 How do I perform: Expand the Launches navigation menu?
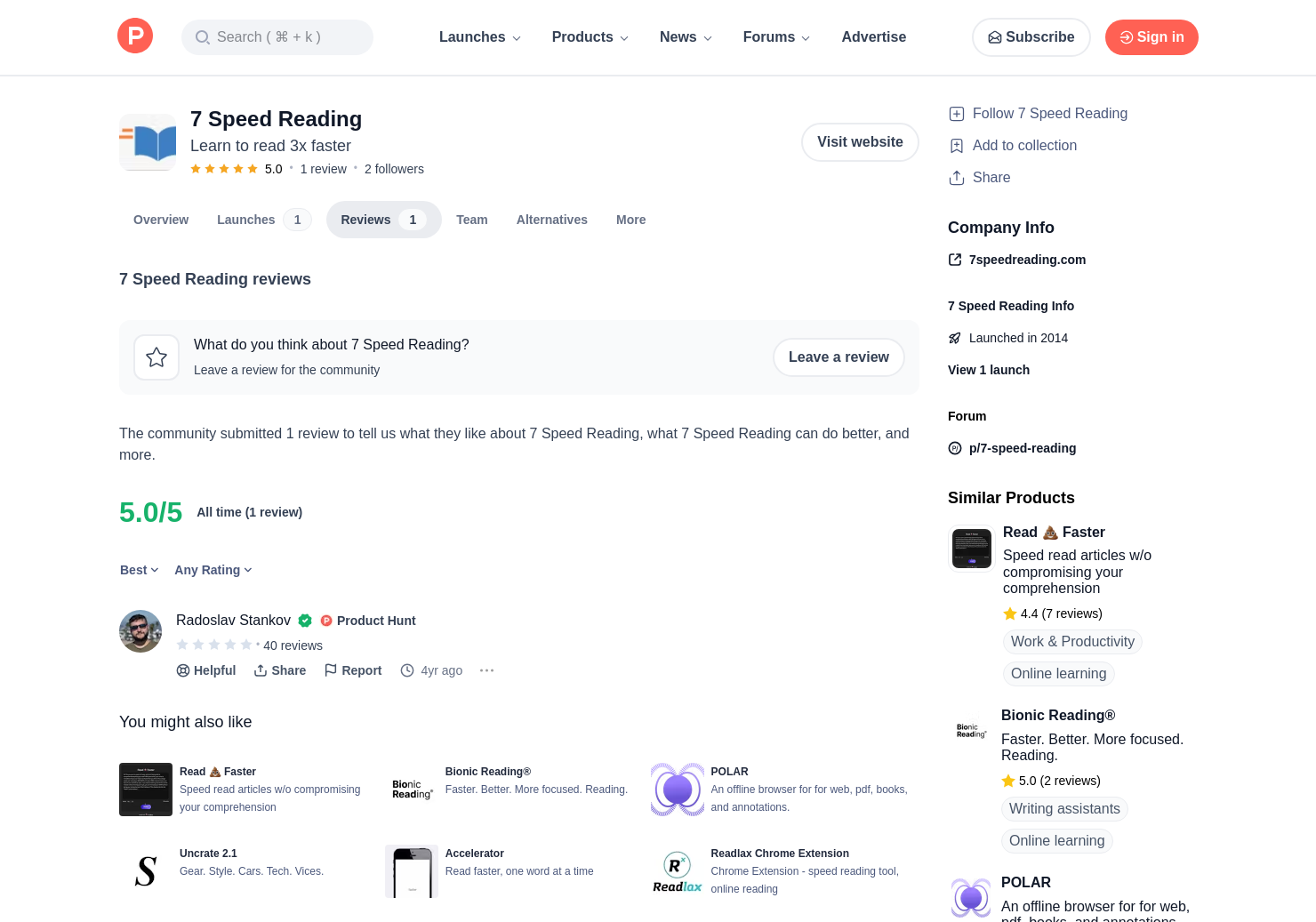[479, 37]
